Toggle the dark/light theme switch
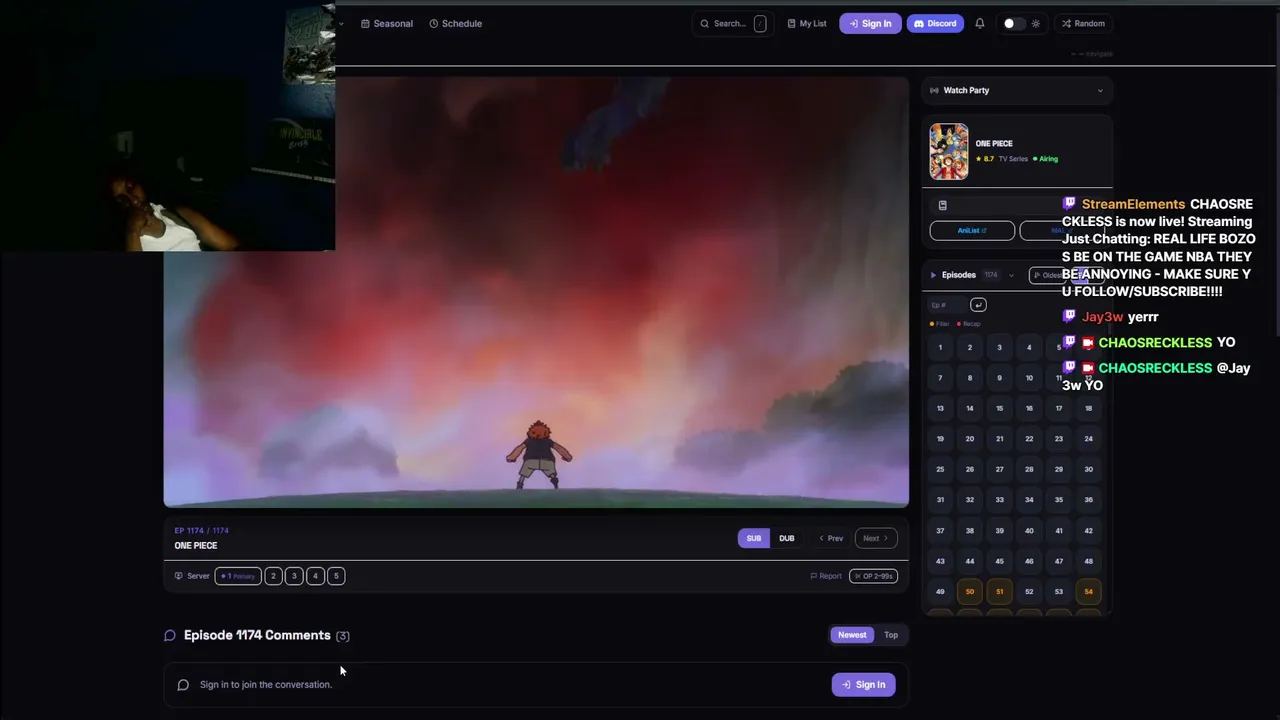Viewport: 1280px width, 720px height. [1014, 23]
